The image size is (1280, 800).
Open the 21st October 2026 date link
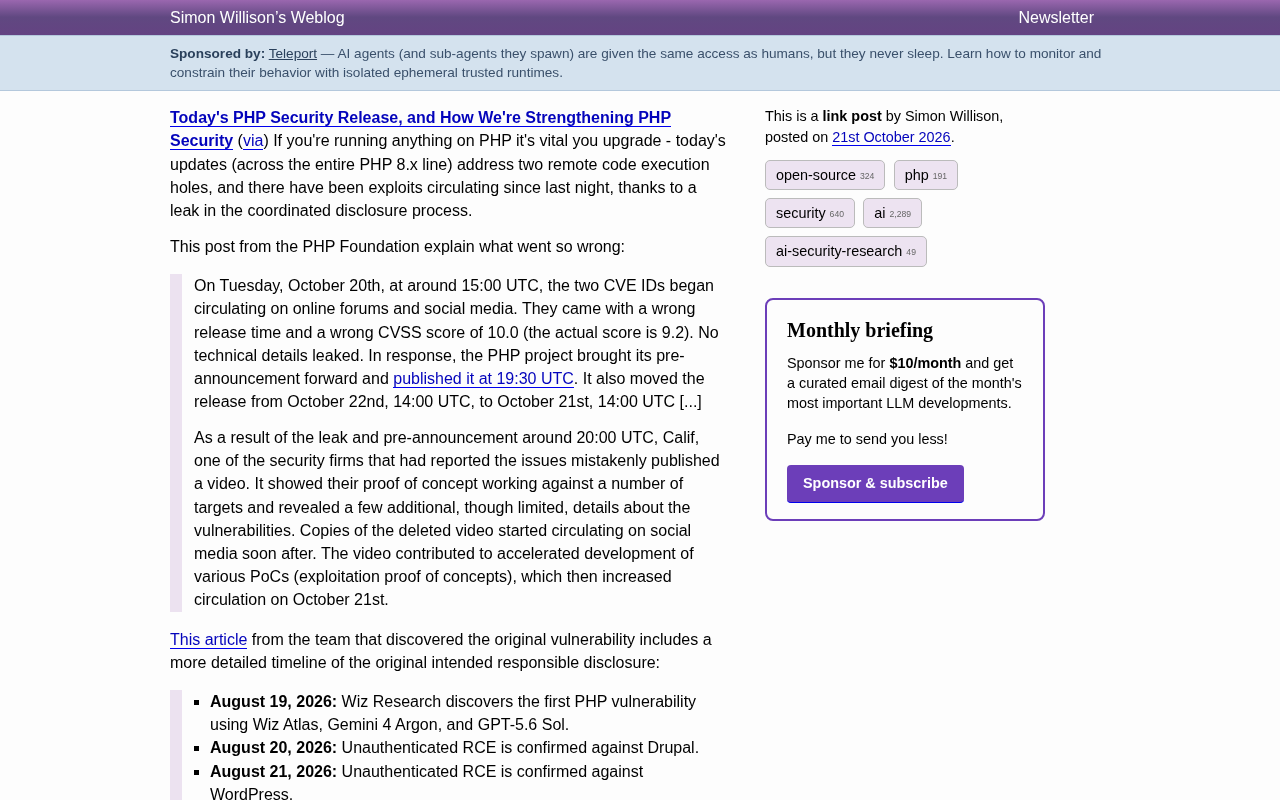[x=891, y=137]
